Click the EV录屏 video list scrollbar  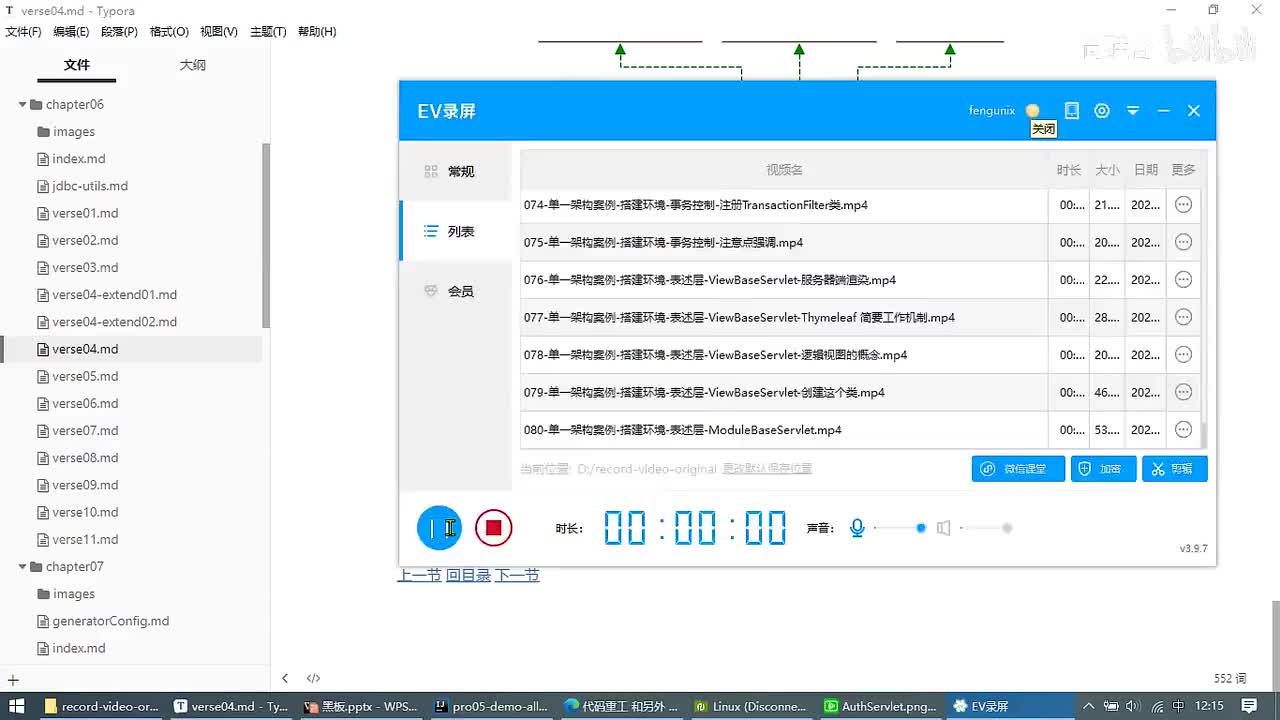tap(1203, 435)
